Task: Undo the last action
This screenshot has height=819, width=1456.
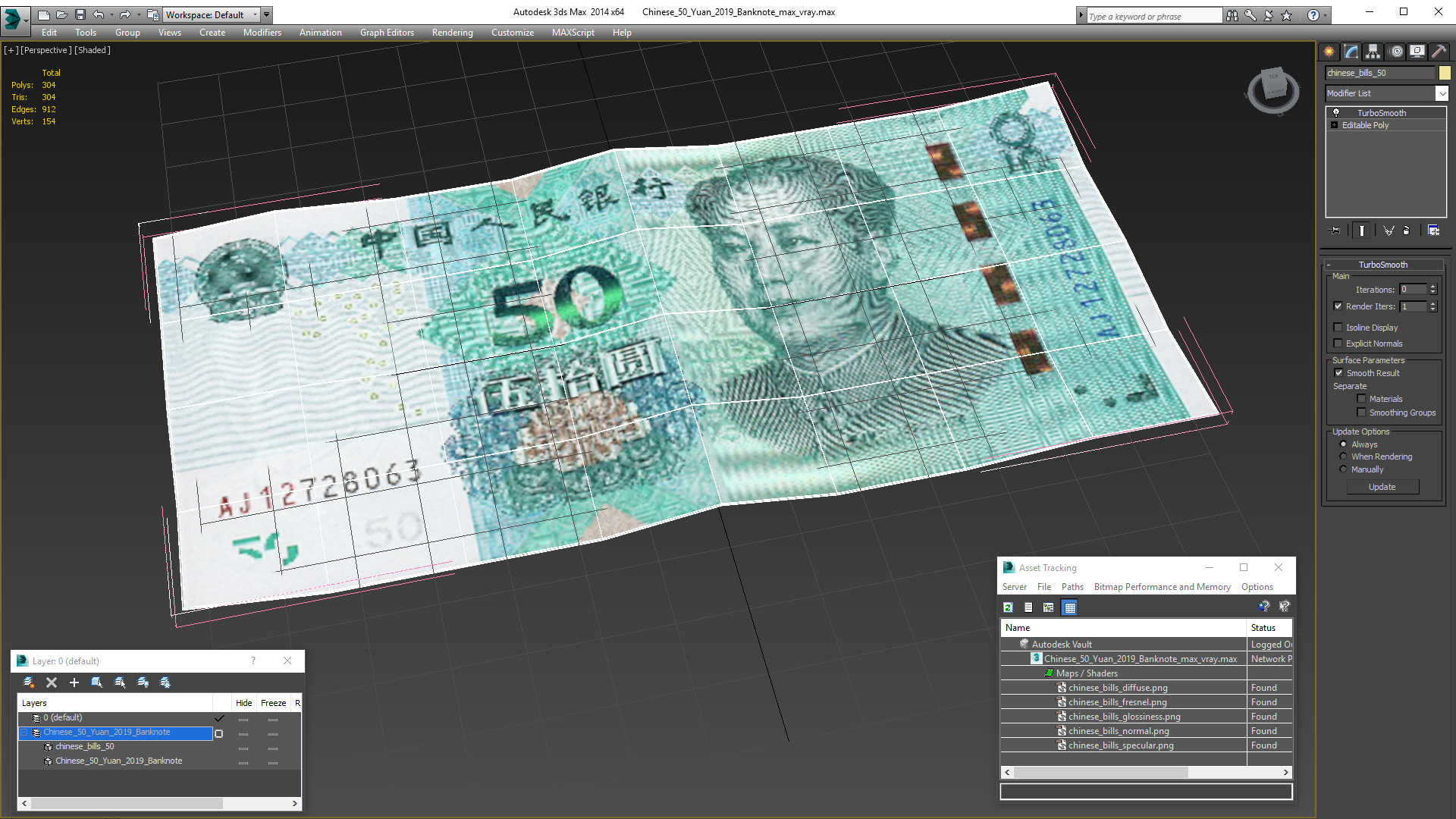Action: tap(98, 14)
